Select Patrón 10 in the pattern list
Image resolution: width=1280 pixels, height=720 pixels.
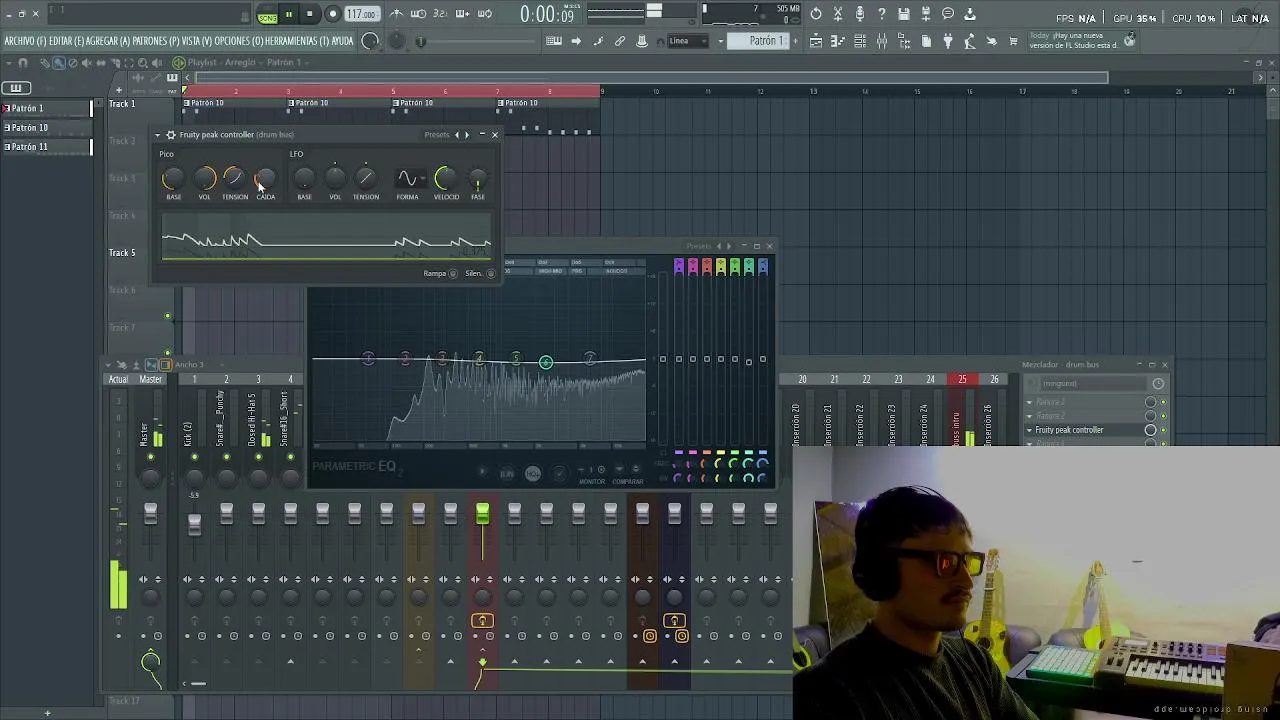point(46,128)
